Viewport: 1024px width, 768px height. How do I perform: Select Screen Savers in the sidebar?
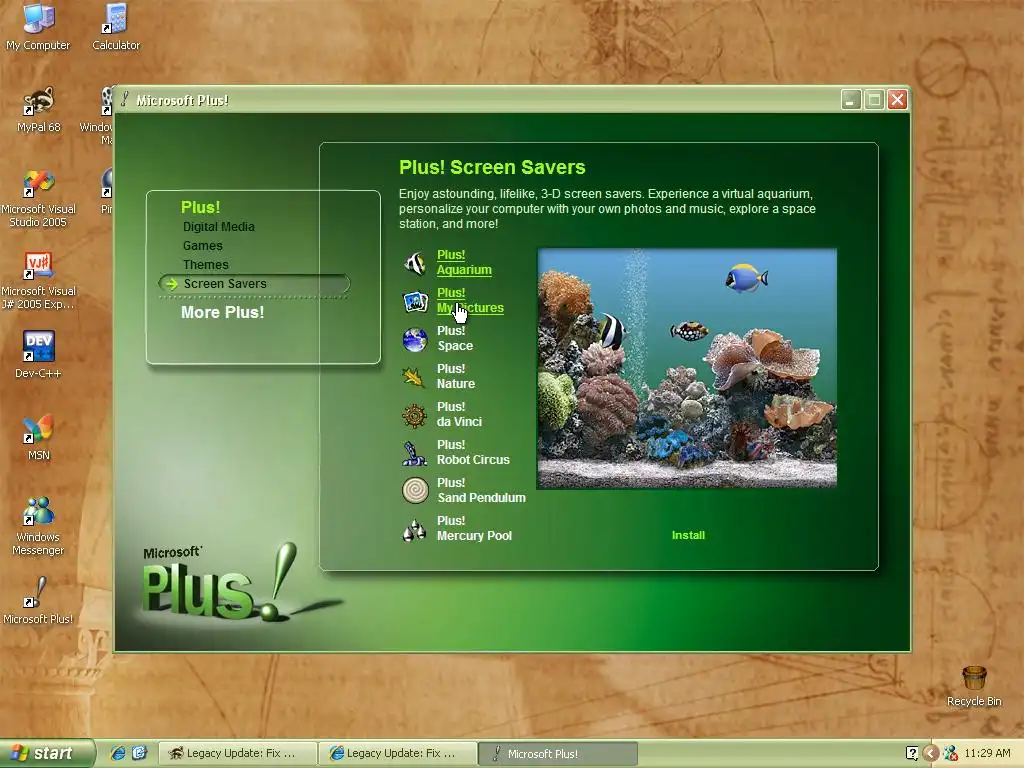tap(254, 283)
